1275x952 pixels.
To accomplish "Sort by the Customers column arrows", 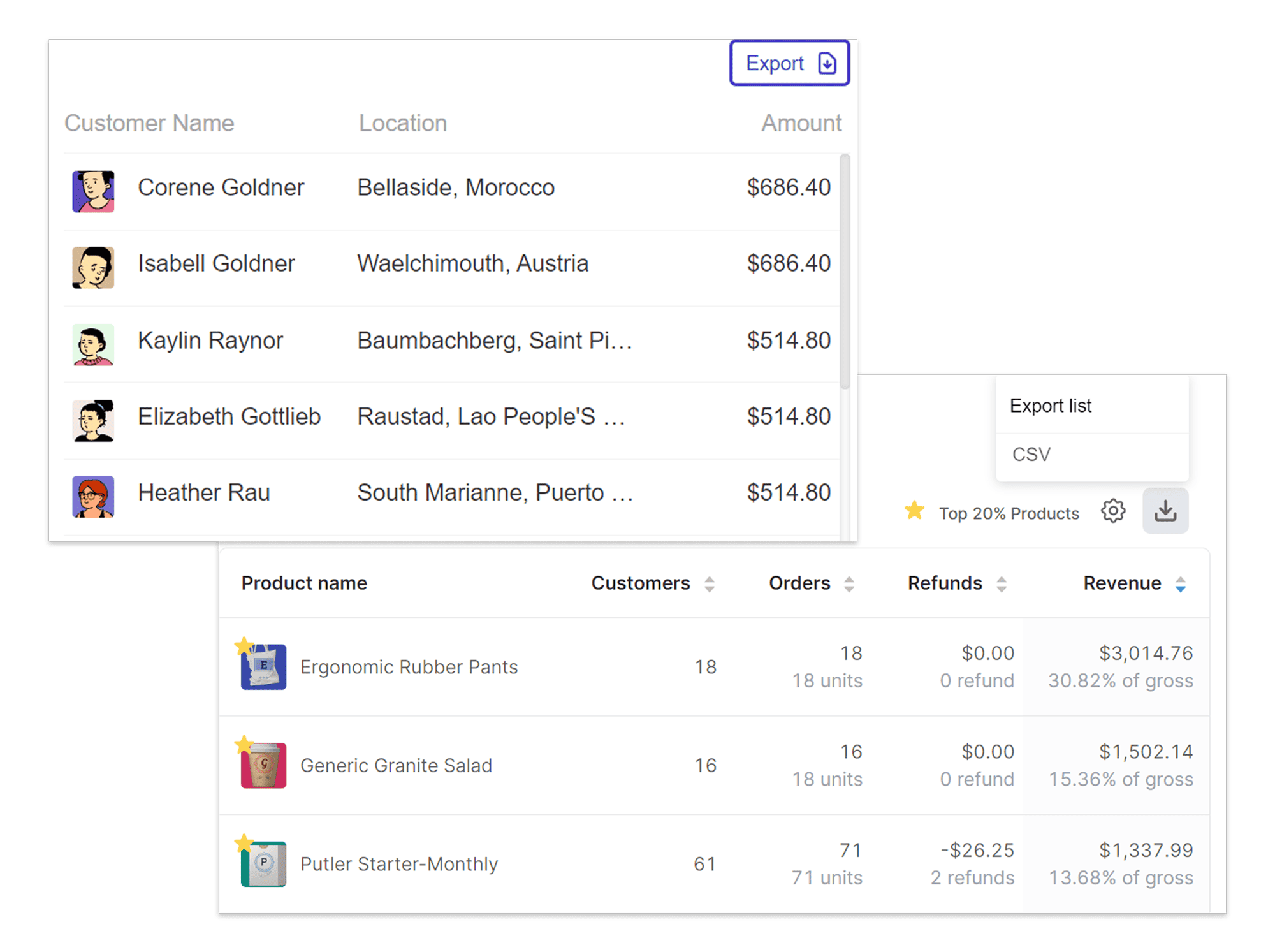I will pos(710,584).
